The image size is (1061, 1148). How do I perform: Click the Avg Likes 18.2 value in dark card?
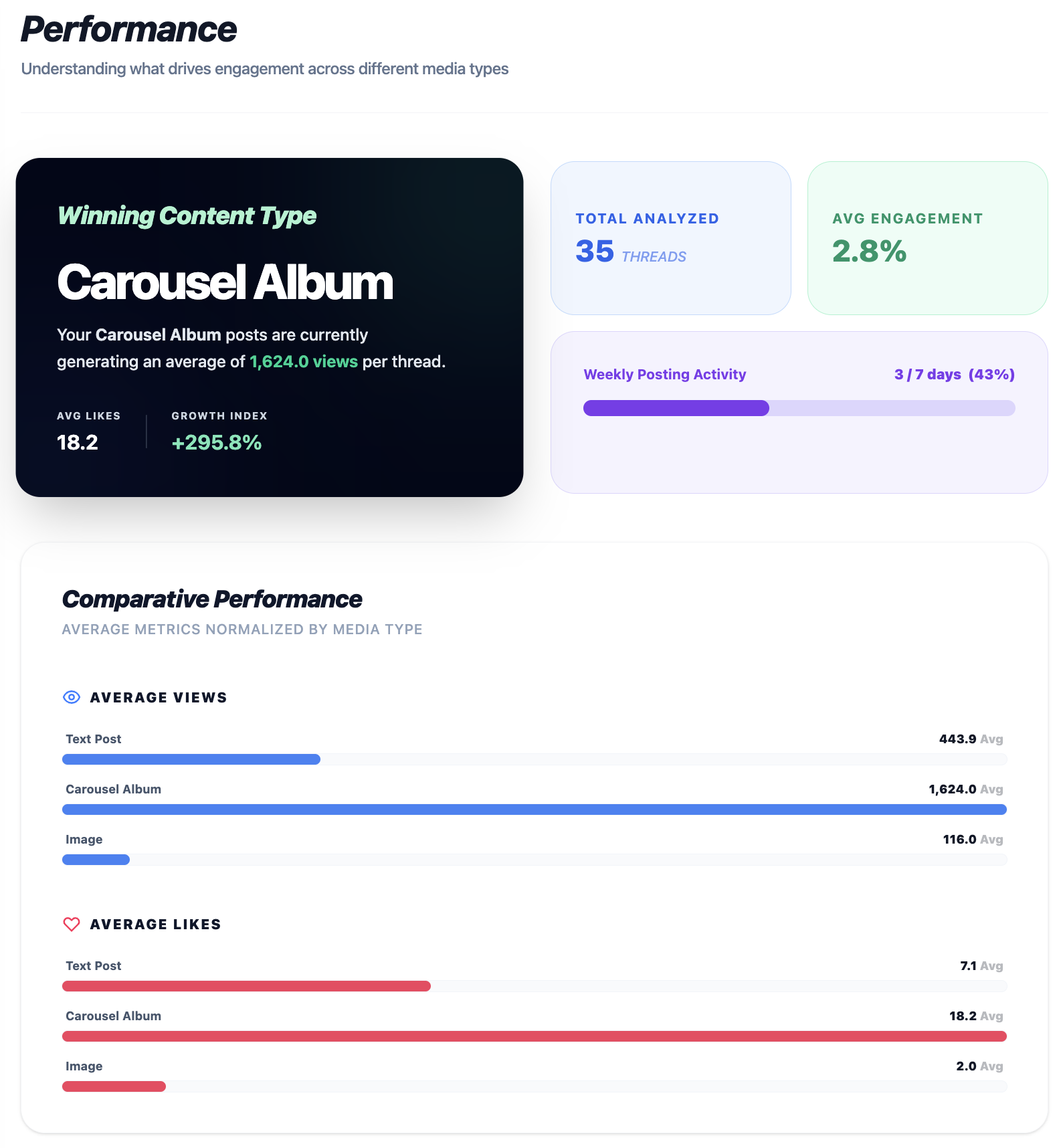click(x=78, y=442)
